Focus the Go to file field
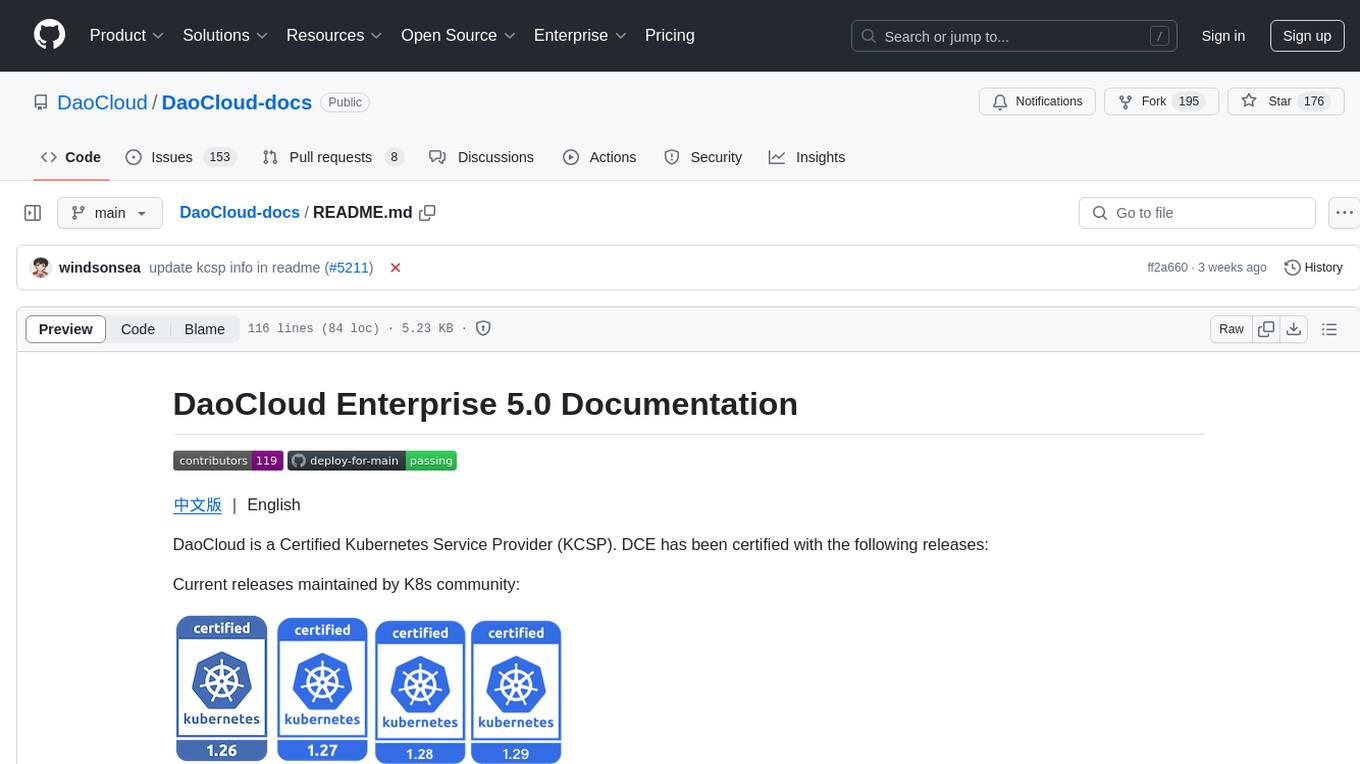 (x=1197, y=213)
